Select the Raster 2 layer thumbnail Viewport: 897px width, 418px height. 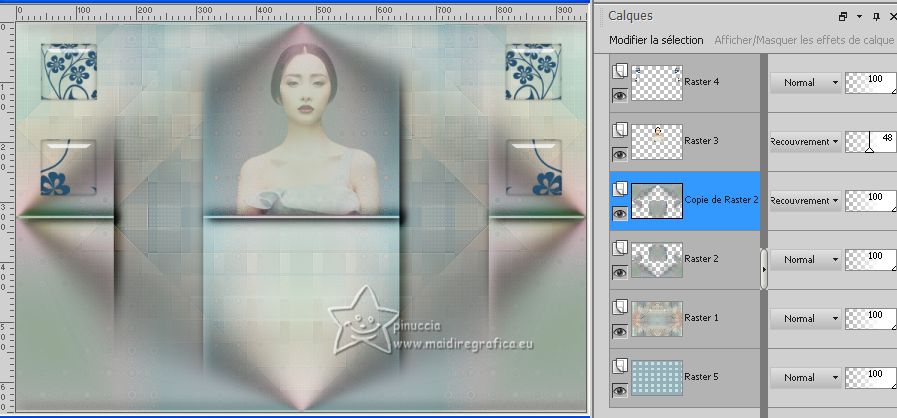(657, 260)
